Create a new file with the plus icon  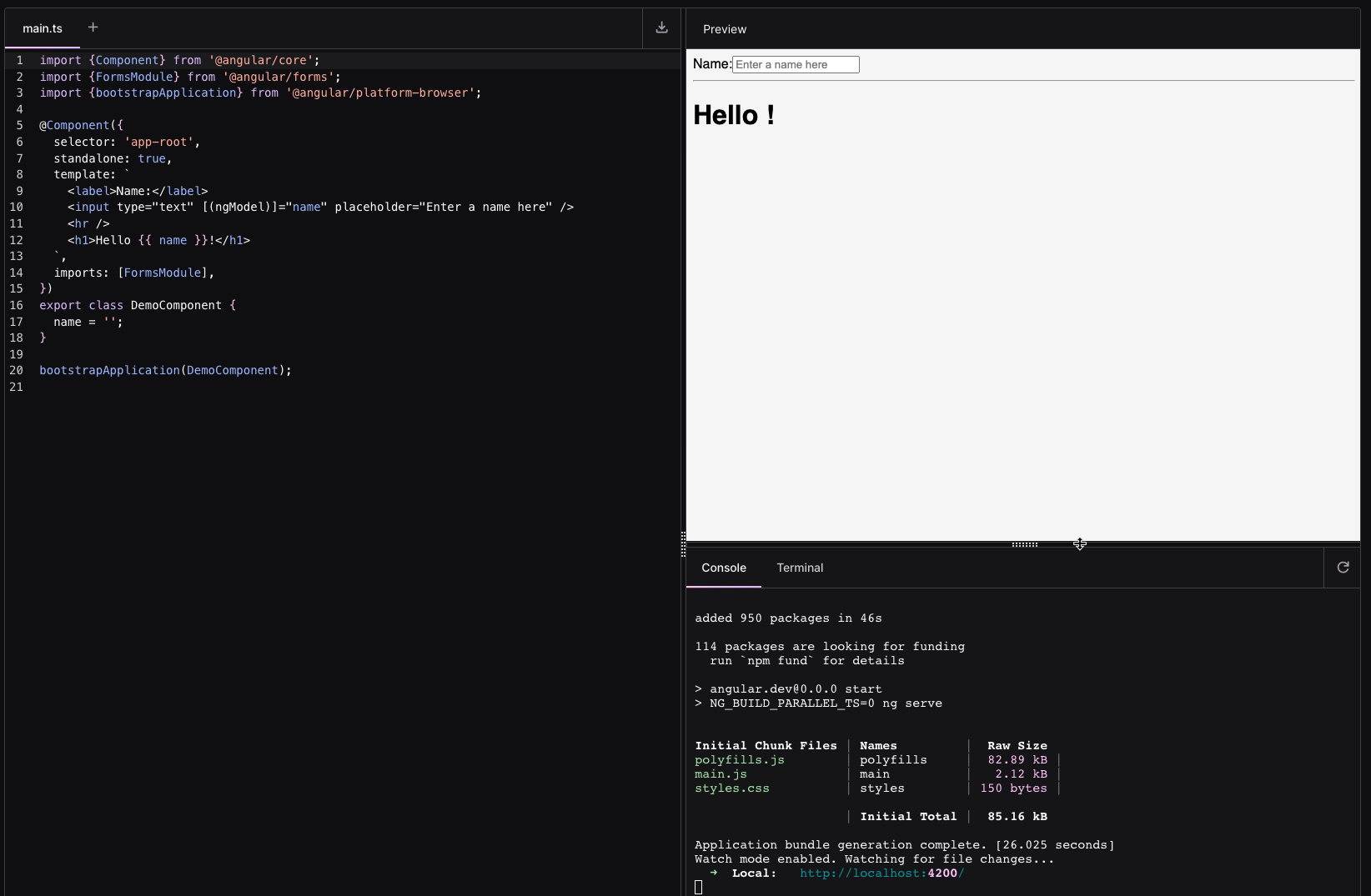(93, 27)
